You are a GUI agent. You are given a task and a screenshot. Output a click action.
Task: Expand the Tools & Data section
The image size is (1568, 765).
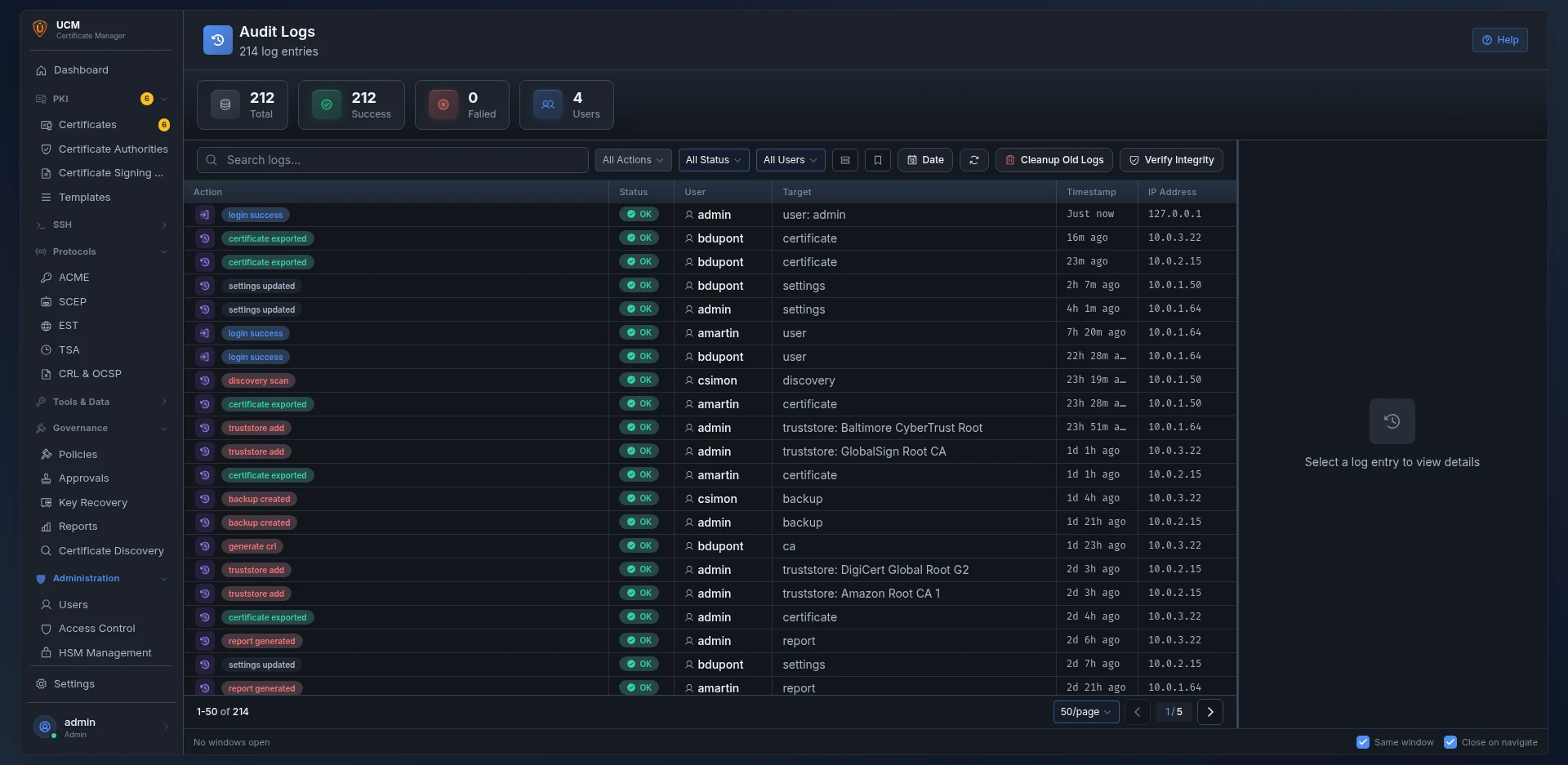[102, 402]
